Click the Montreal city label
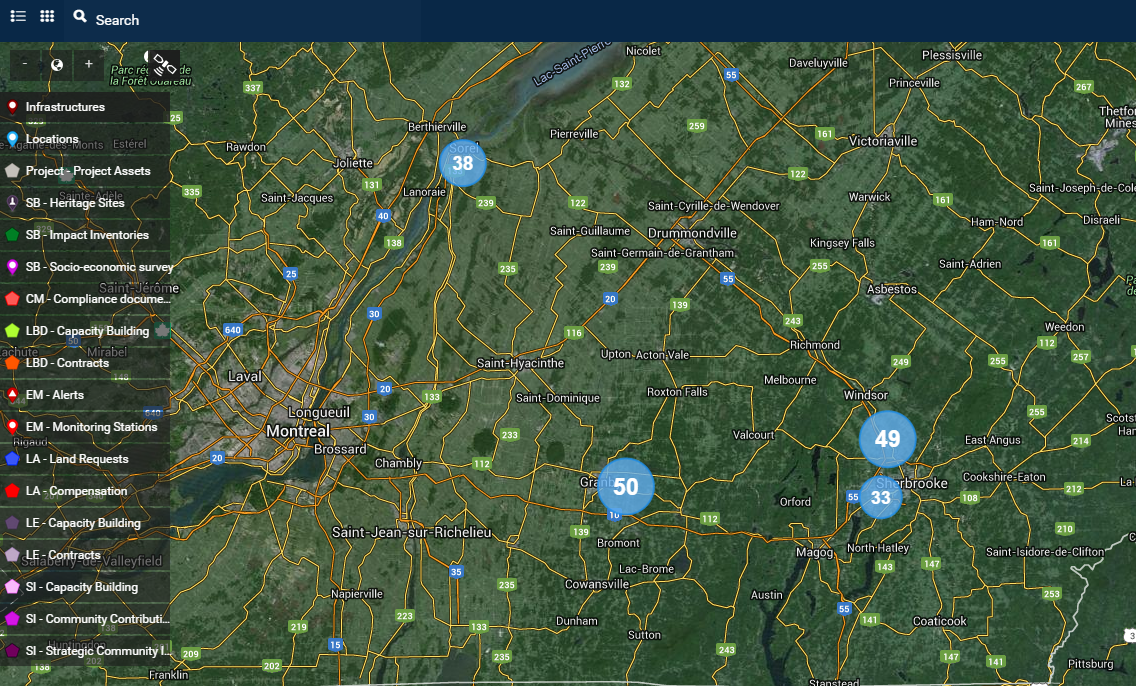 (x=298, y=431)
